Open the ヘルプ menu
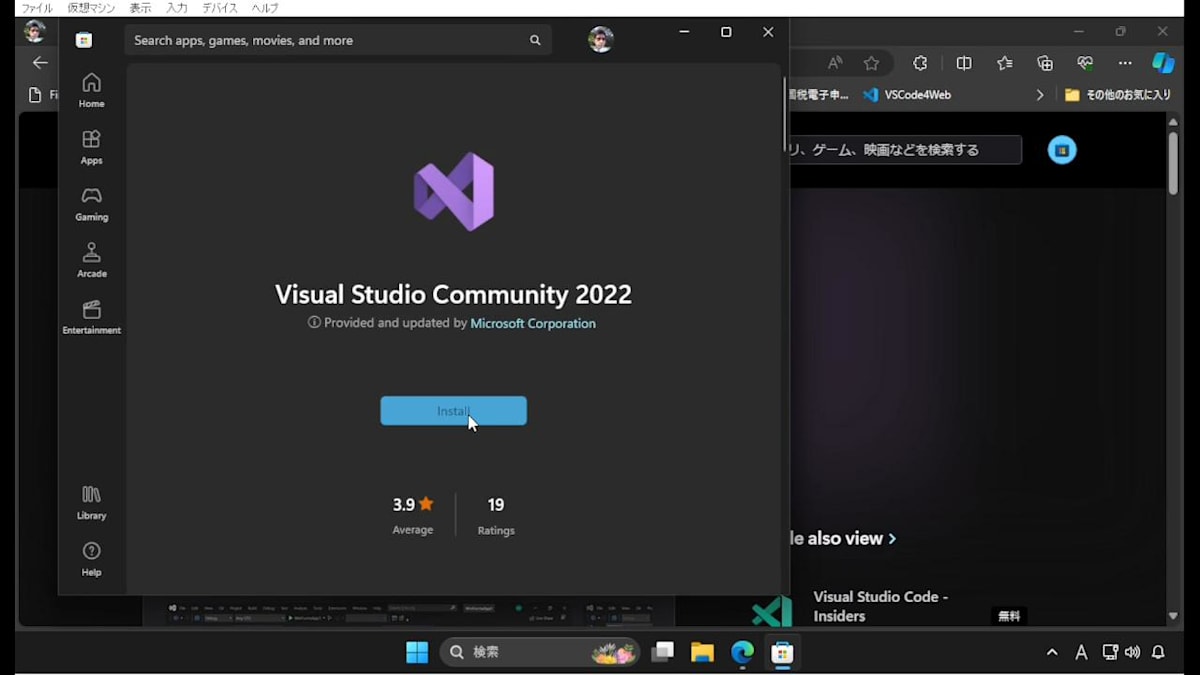The height and width of the screenshot is (675, 1200). [265, 8]
